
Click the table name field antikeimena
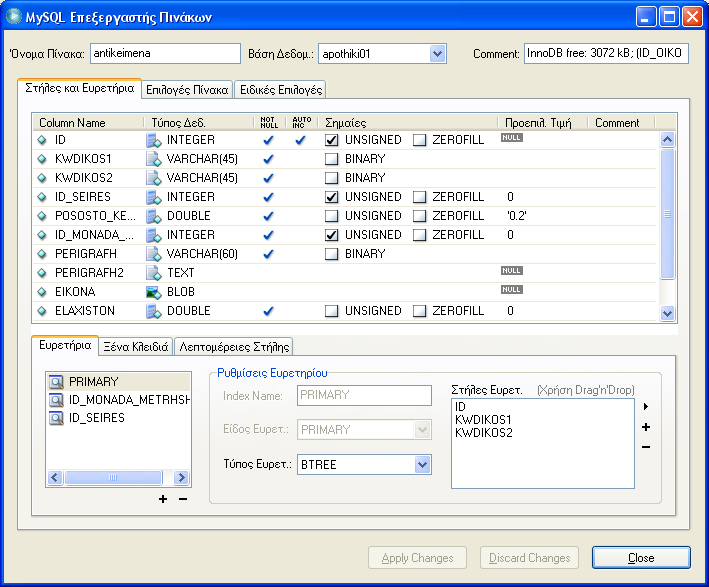[x=165, y=53]
